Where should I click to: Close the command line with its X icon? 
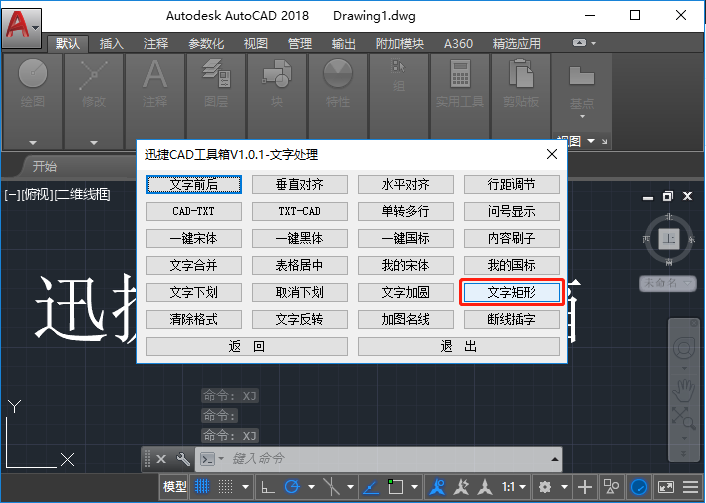click(161, 459)
